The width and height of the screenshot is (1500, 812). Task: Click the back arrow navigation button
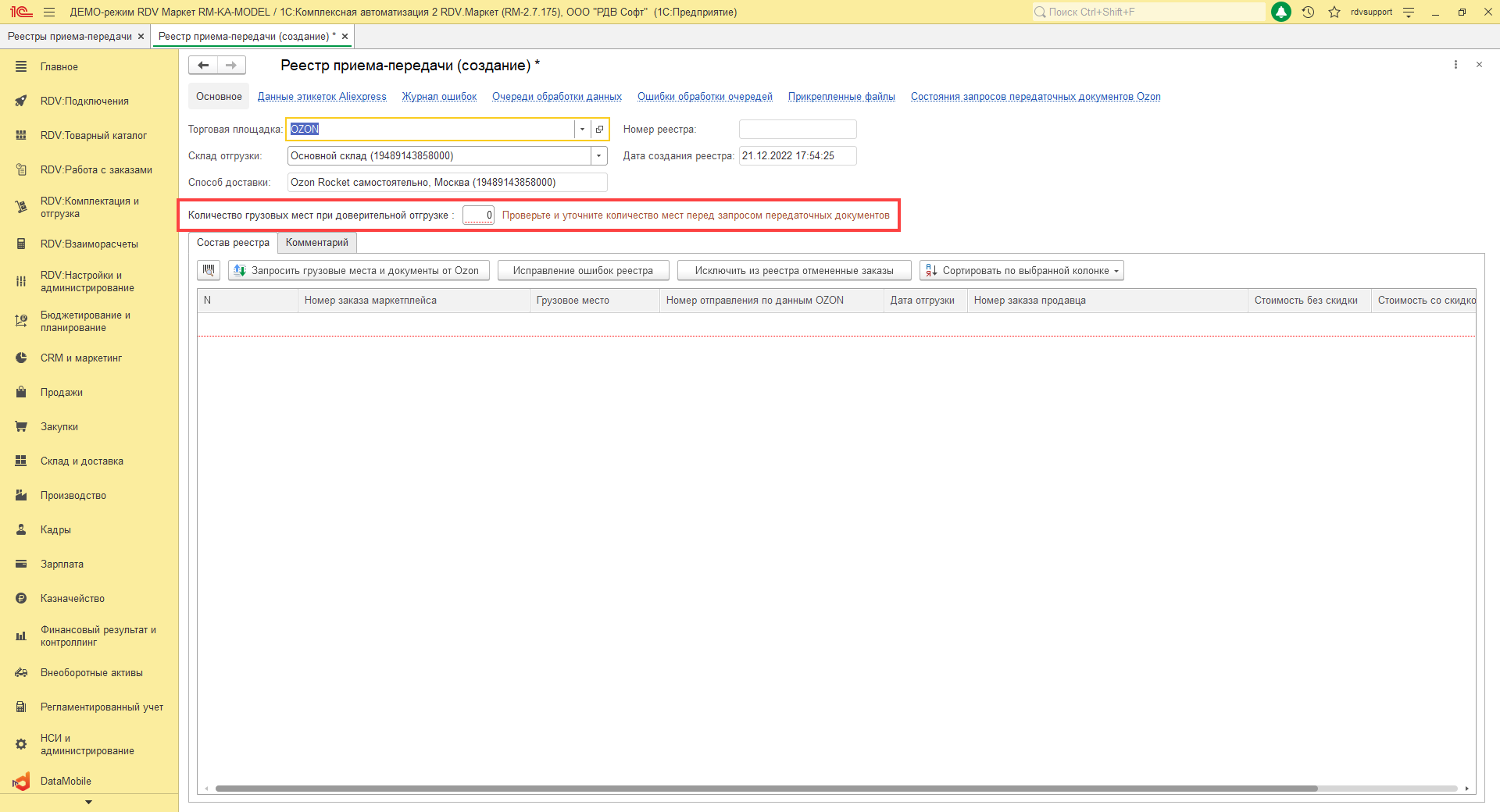point(203,66)
